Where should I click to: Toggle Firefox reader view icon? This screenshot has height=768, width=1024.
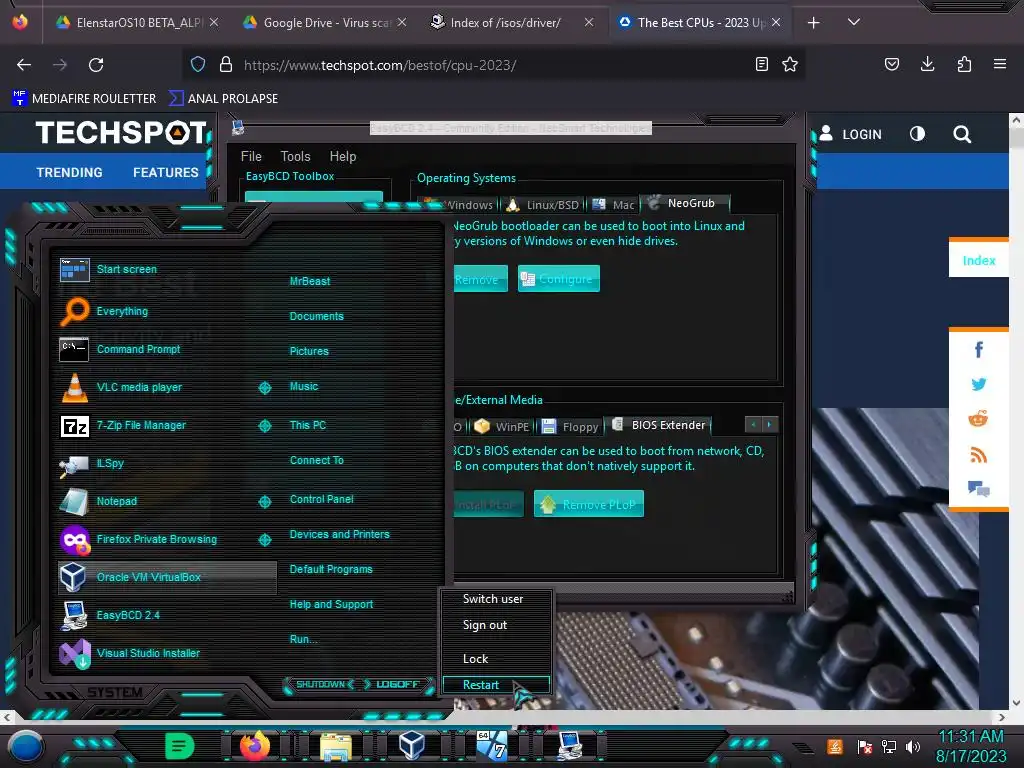pos(761,64)
